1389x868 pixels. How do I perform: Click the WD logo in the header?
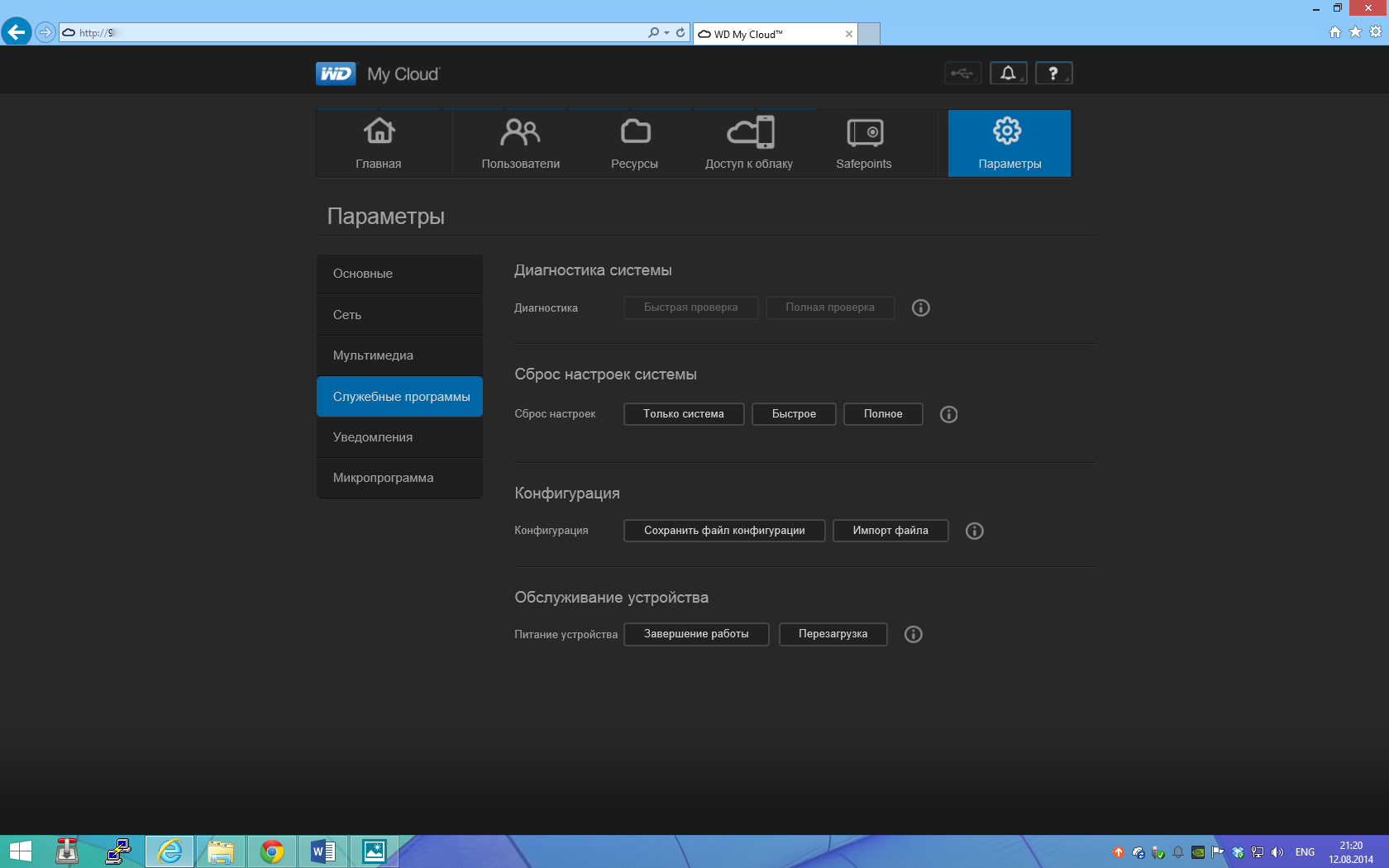tap(336, 74)
